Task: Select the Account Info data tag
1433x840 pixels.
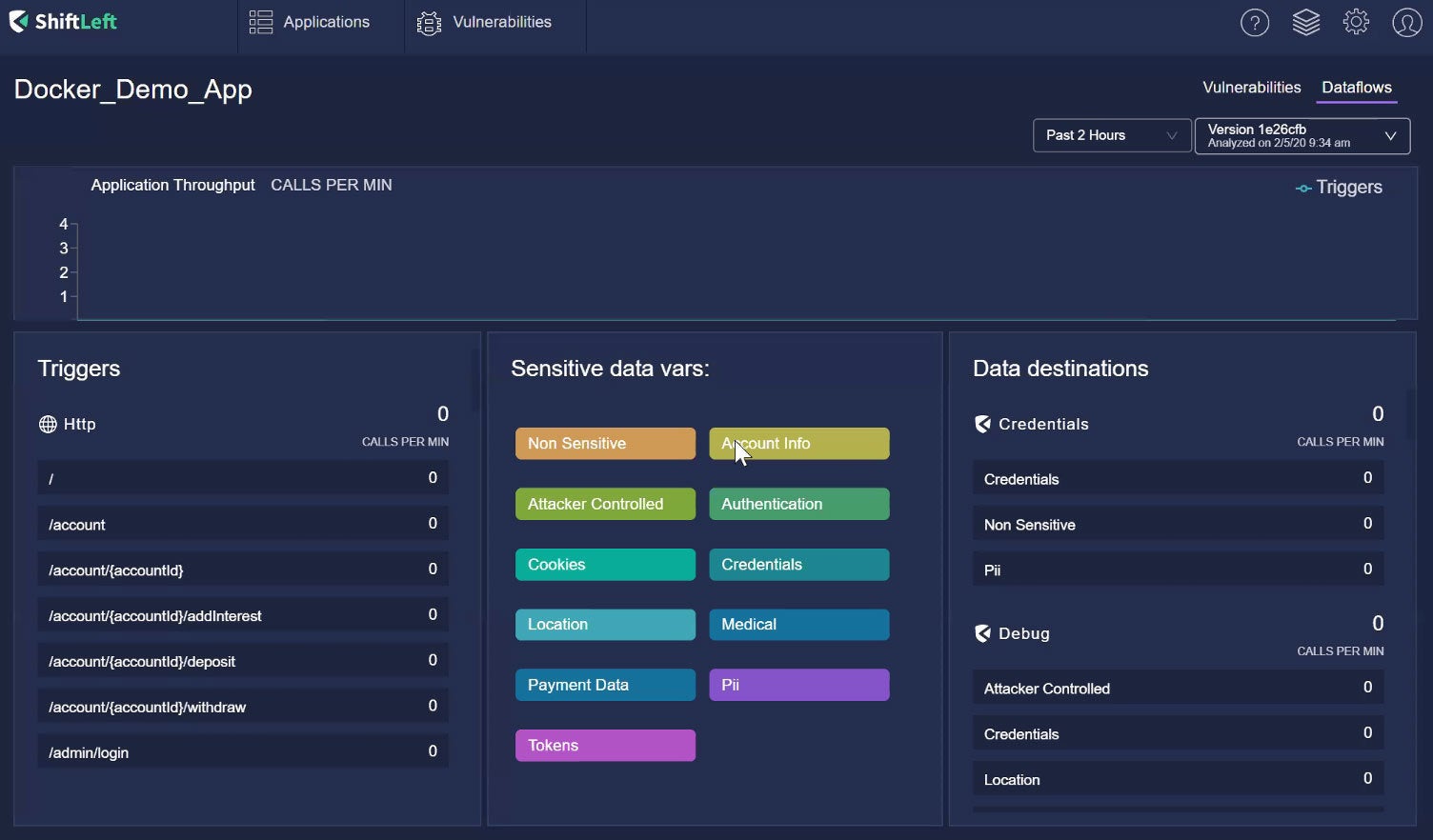Action: tap(799, 444)
